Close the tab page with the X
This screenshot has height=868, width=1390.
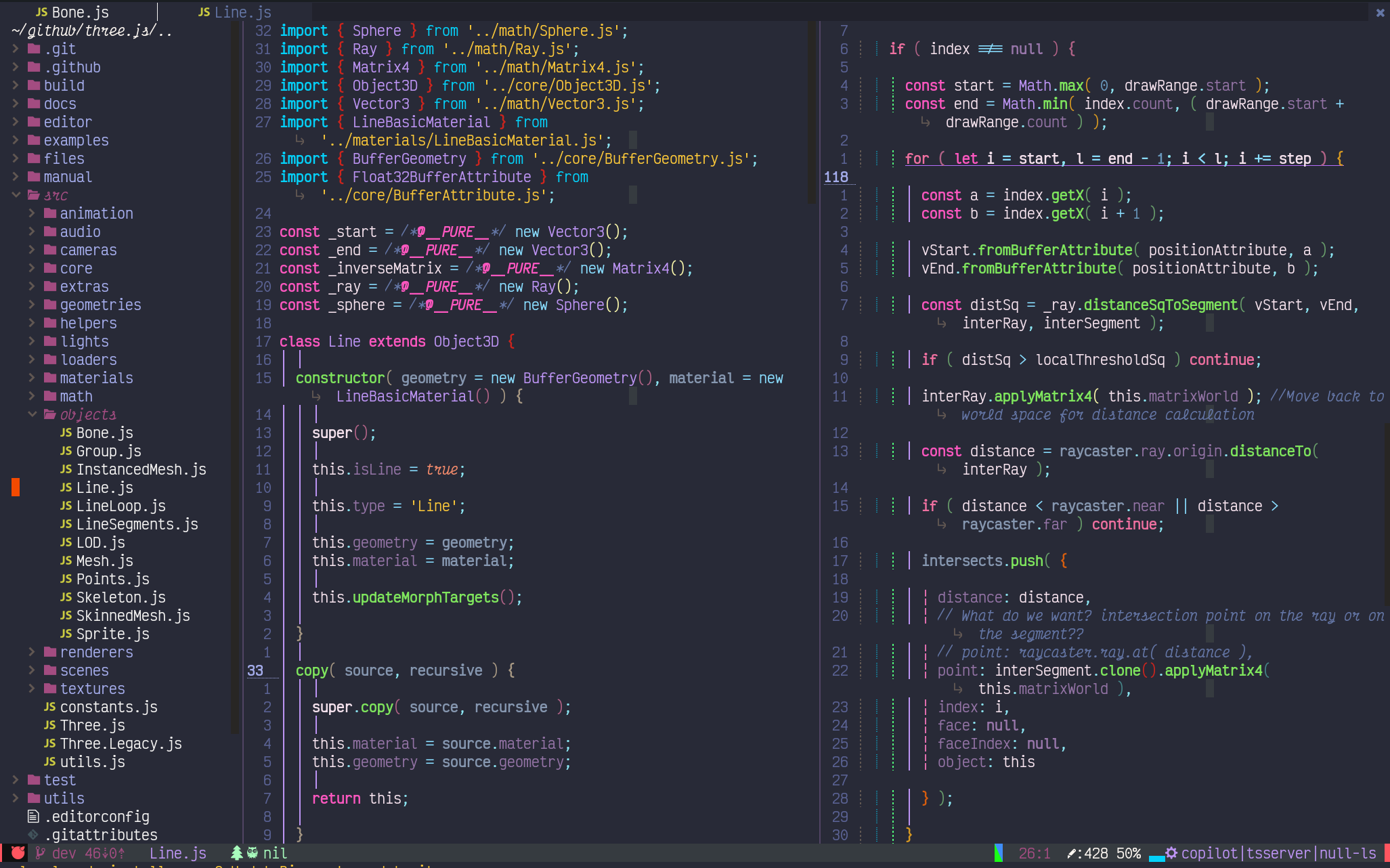tap(1380, 12)
